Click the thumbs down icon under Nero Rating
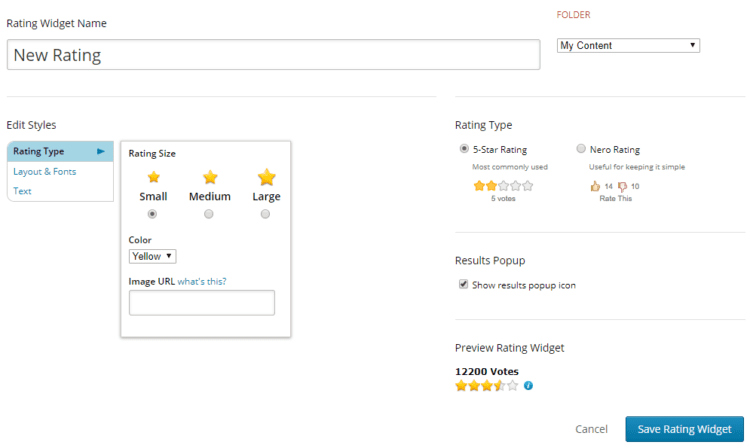 click(x=622, y=186)
